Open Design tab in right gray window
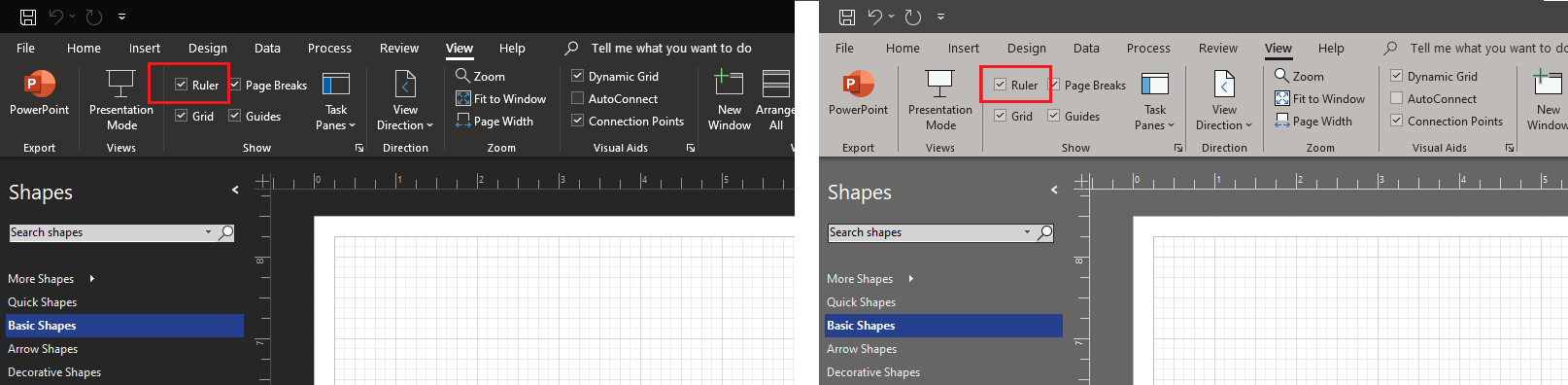The width and height of the screenshot is (1568, 385). (x=1027, y=48)
